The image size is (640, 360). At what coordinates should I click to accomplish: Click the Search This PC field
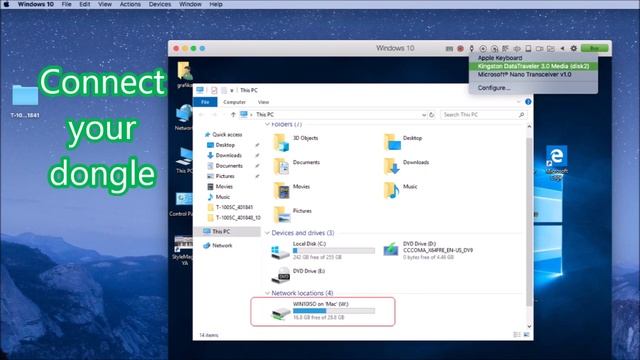pyautogui.click(x=483, y=115)
